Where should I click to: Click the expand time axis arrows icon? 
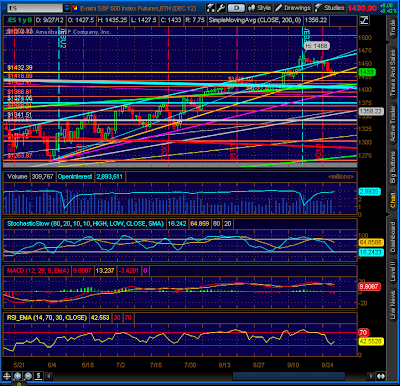(x=381, y=376)
